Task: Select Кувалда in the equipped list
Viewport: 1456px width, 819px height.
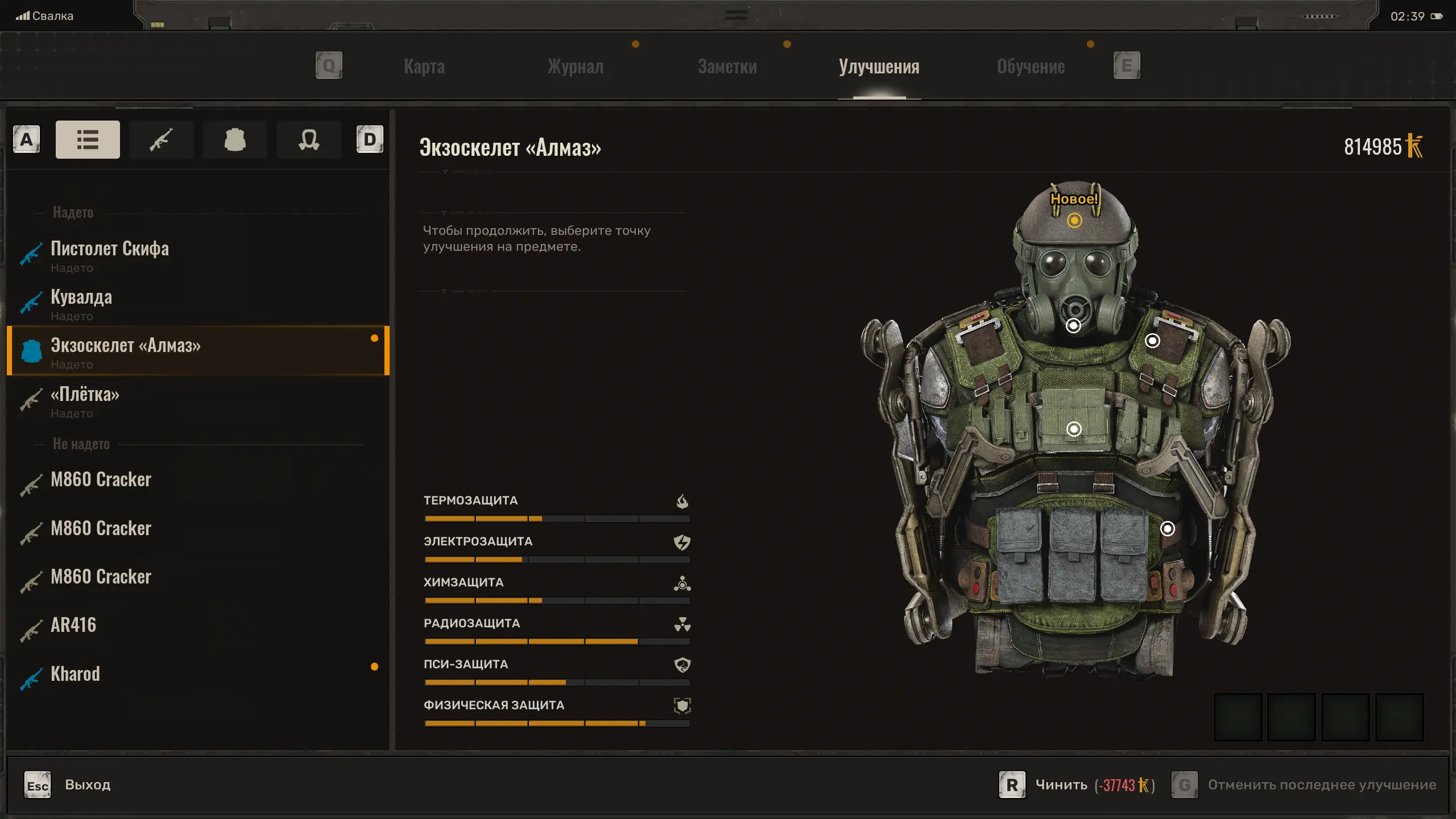Action: coord(198,303)
